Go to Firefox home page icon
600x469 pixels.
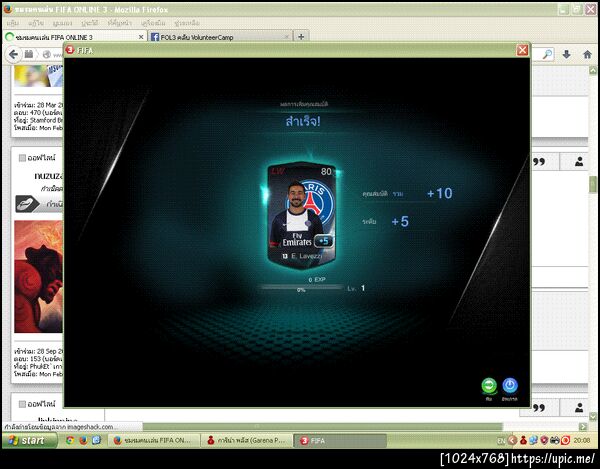click(x=587, y=54)
